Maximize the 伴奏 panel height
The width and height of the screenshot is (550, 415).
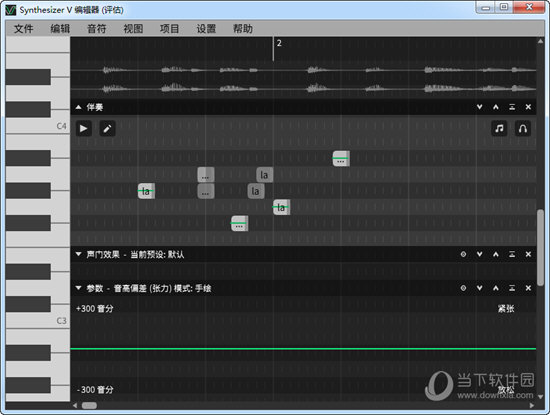(512, 107)
